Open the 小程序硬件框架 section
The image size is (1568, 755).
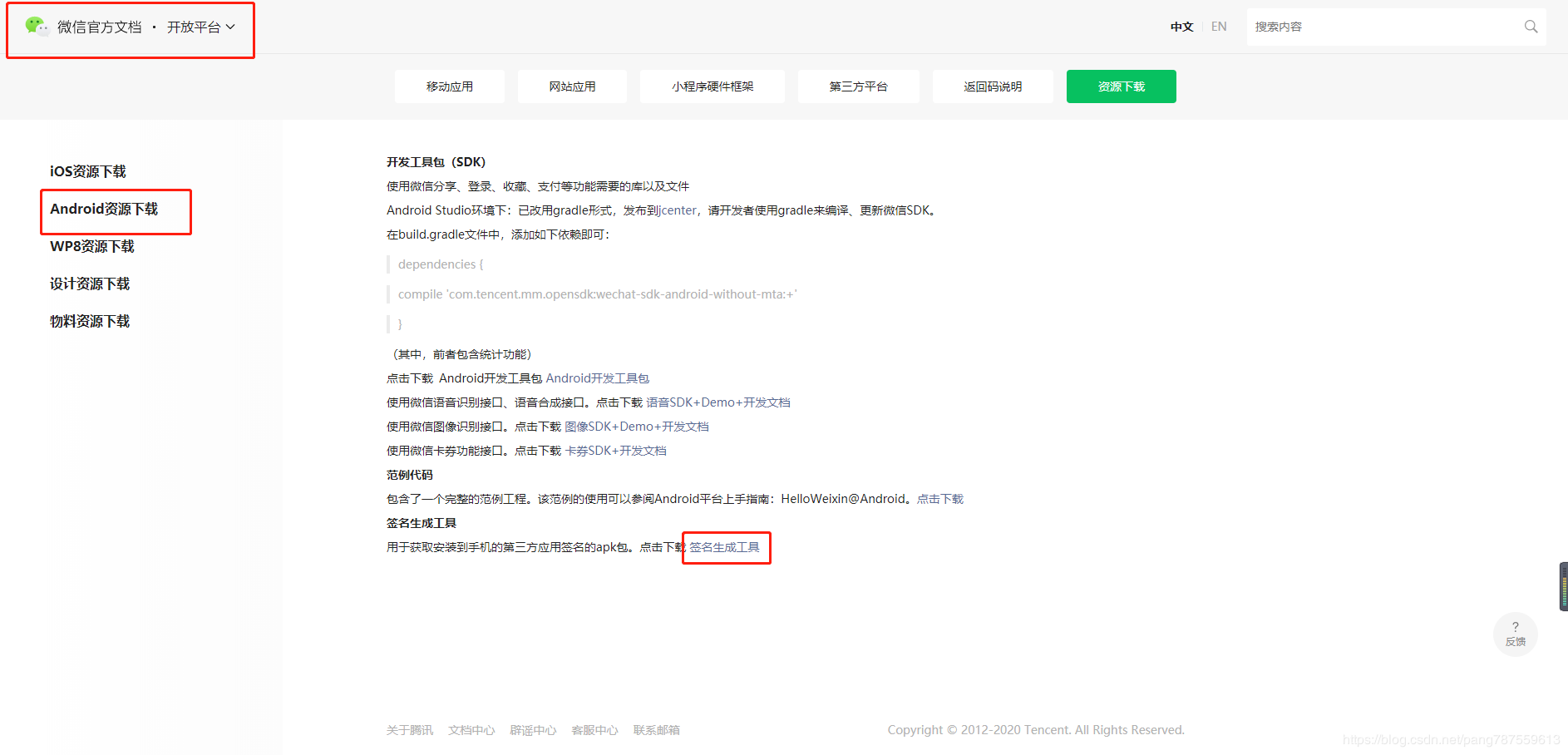click(712, 86)
